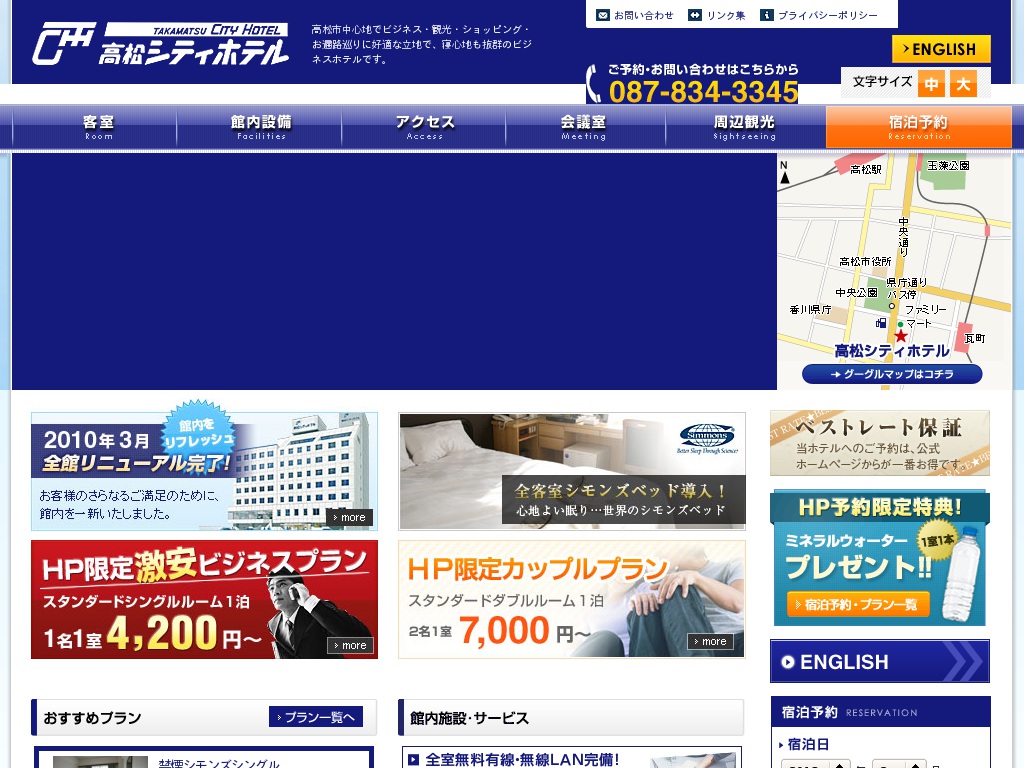Click more on the 激安ビジネスプラン banner
This screenshot has width=1024, height=768.
pyautogui.click(x=350, y=645)
